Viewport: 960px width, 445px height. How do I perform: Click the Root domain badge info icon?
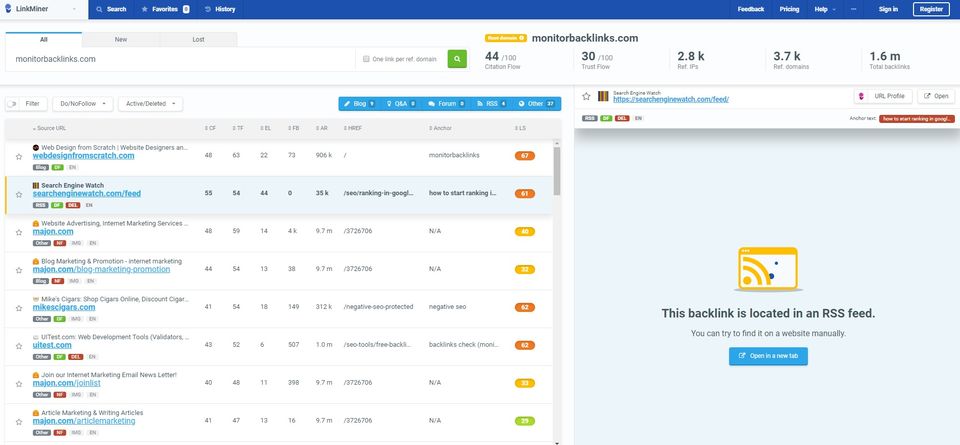coord(522,38)
